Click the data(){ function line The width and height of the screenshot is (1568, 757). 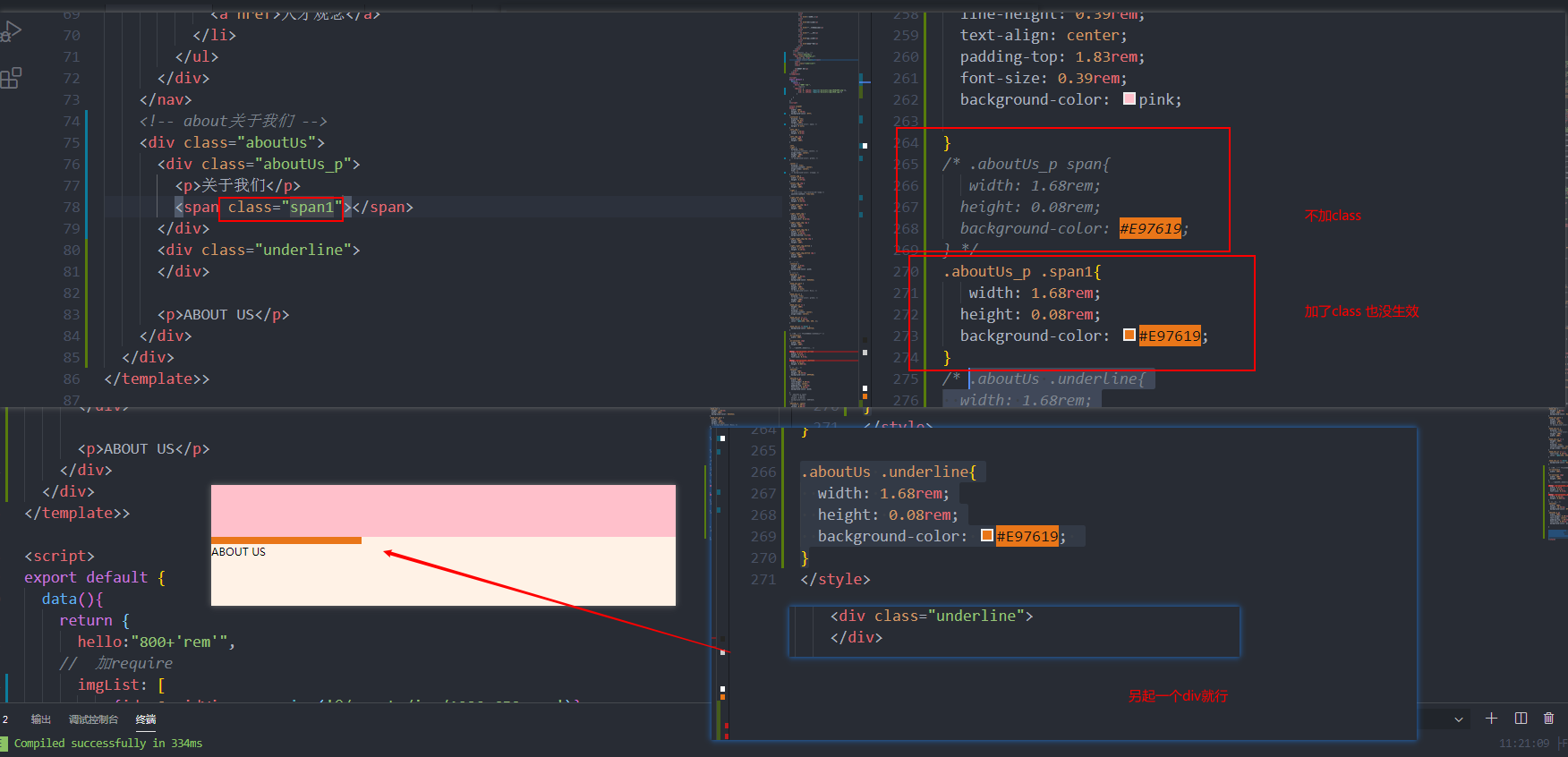point(72,600)
